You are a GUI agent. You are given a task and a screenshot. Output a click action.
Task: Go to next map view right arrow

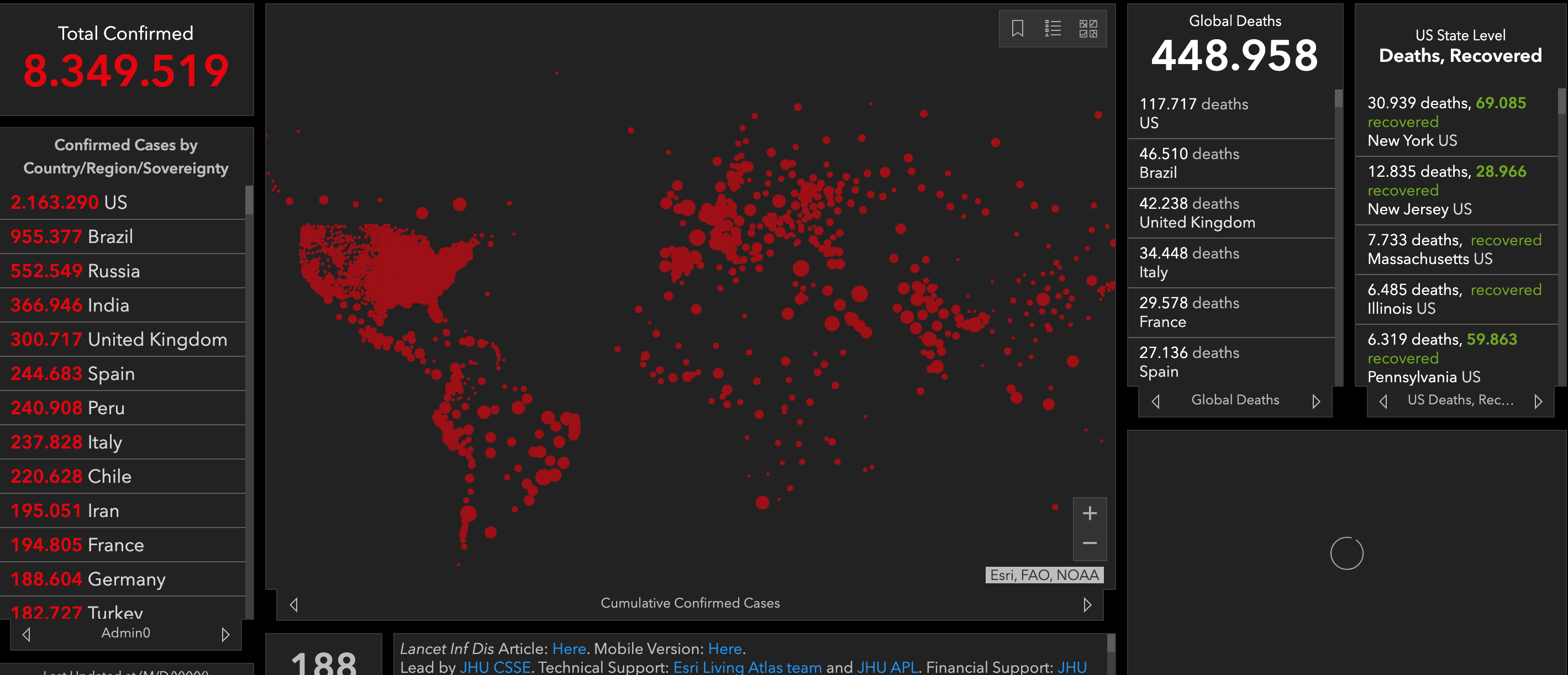[1087, 604]
